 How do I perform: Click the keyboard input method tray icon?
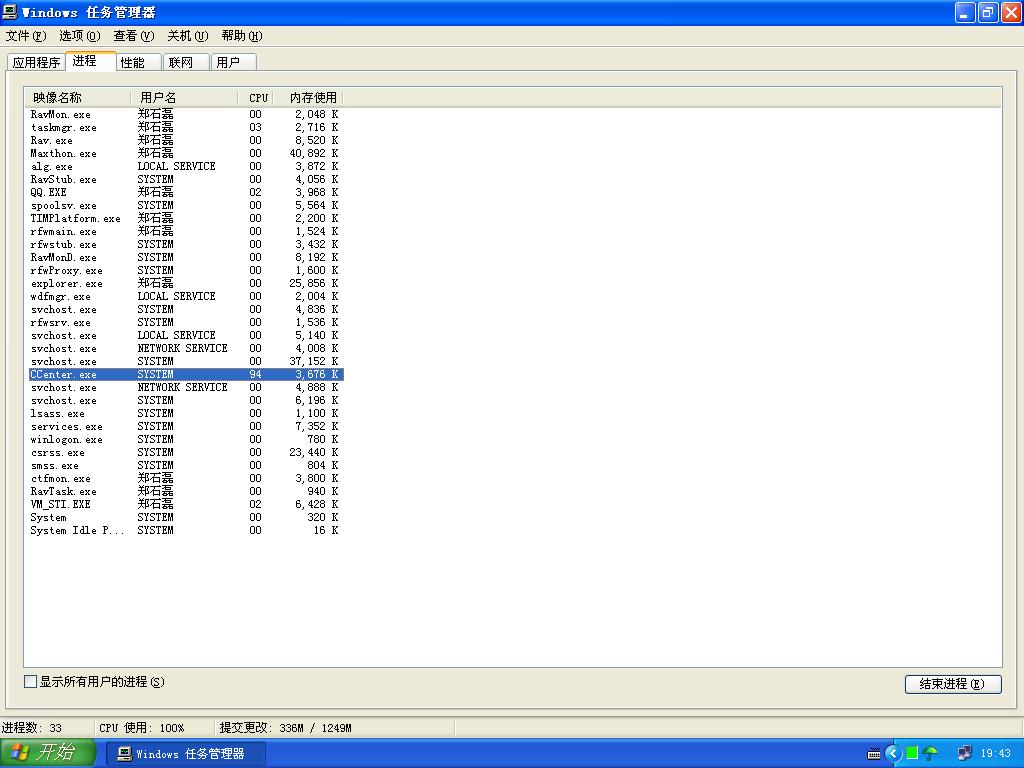click(874, 754)
